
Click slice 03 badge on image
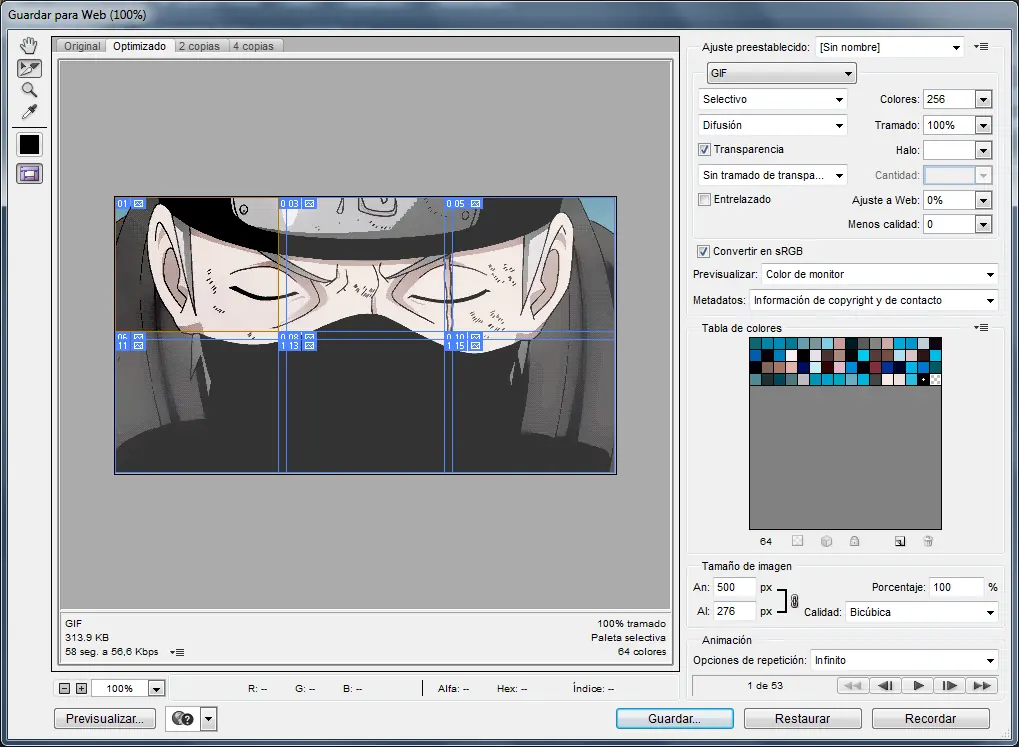298,203
